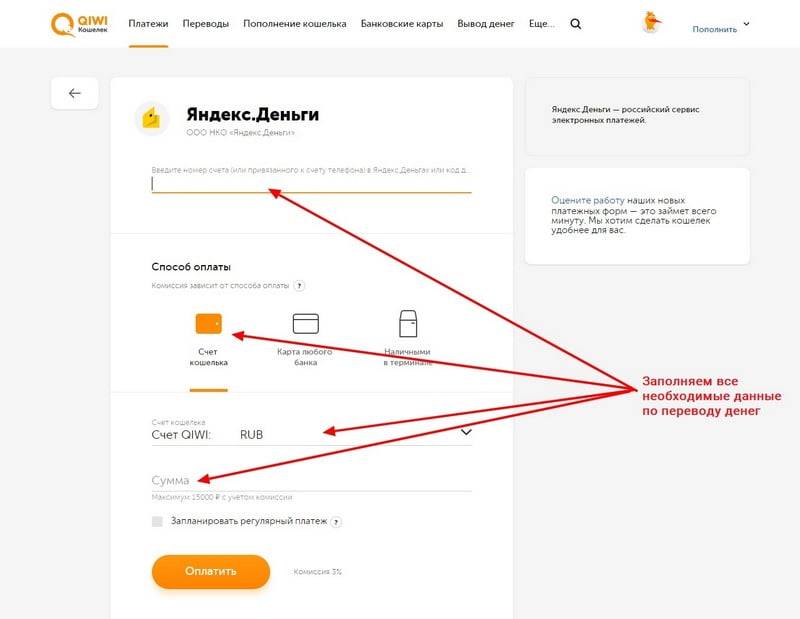Expand the Еще... menu
The height and width of the screenshot is (619, 800).
point(541,23)
